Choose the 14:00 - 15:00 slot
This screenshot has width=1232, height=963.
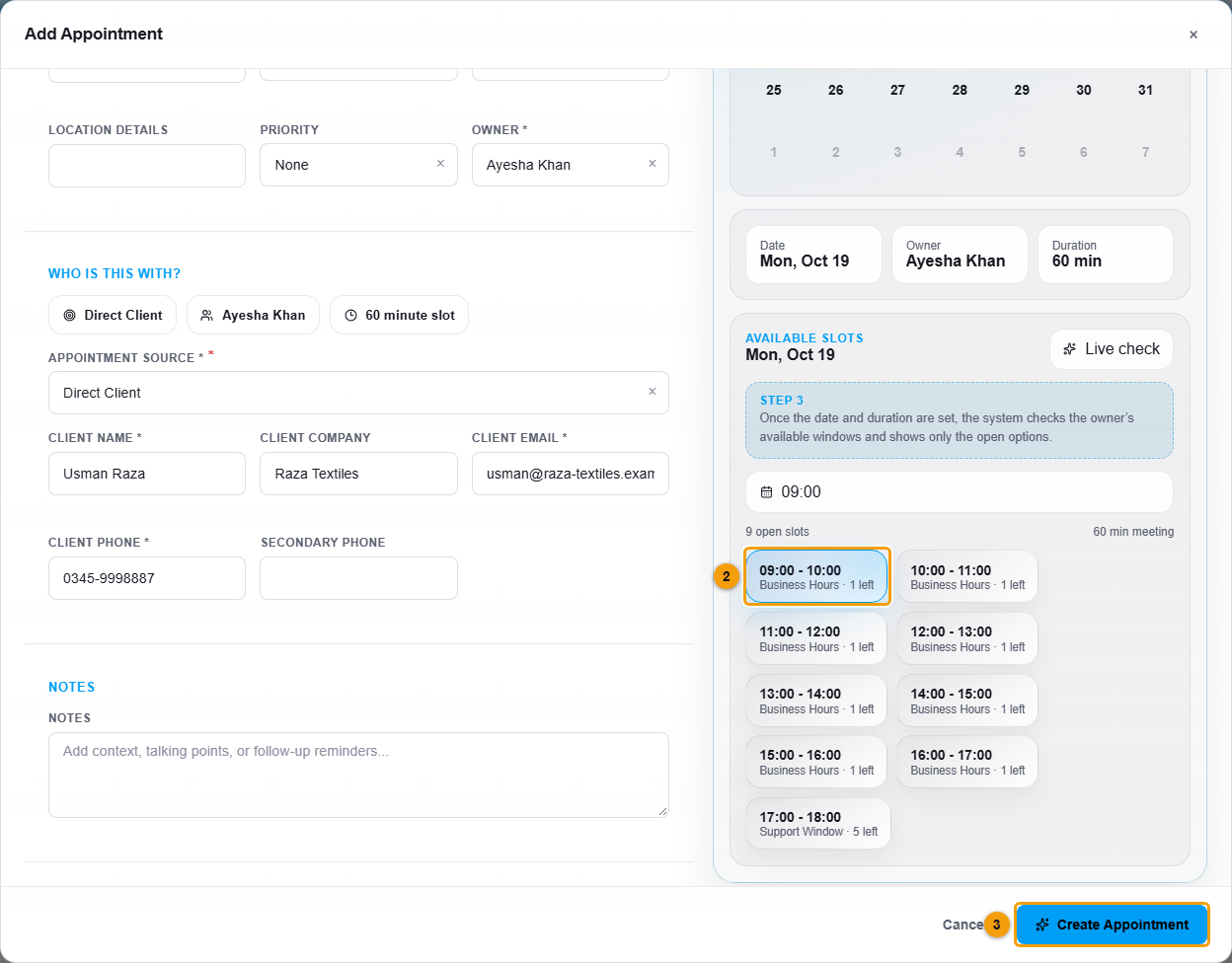point(967,701)
